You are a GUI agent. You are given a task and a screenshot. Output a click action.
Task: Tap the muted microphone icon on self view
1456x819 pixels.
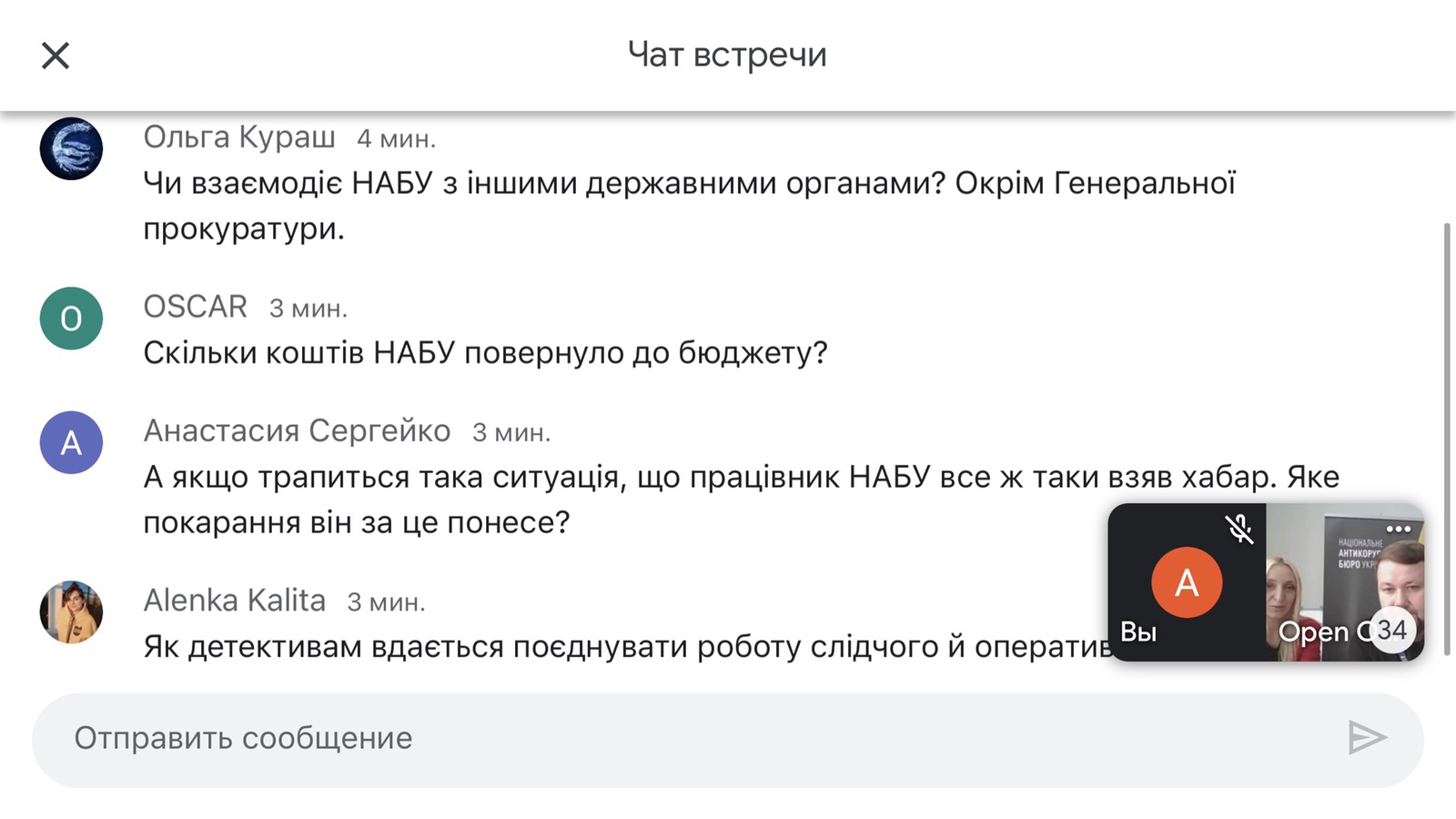coord(1239,529)
